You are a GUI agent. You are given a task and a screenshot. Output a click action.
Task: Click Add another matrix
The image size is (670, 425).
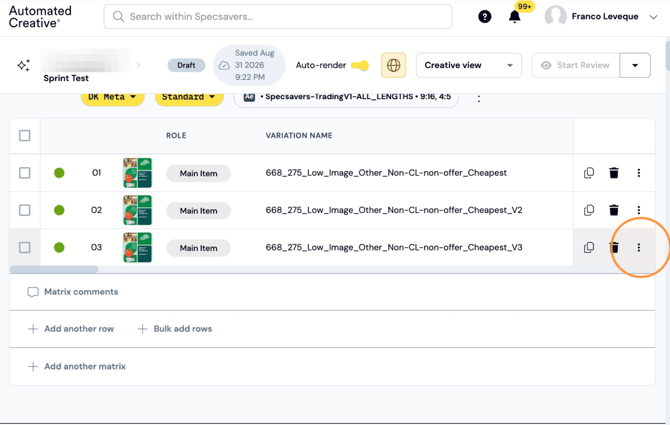point(77,366)
